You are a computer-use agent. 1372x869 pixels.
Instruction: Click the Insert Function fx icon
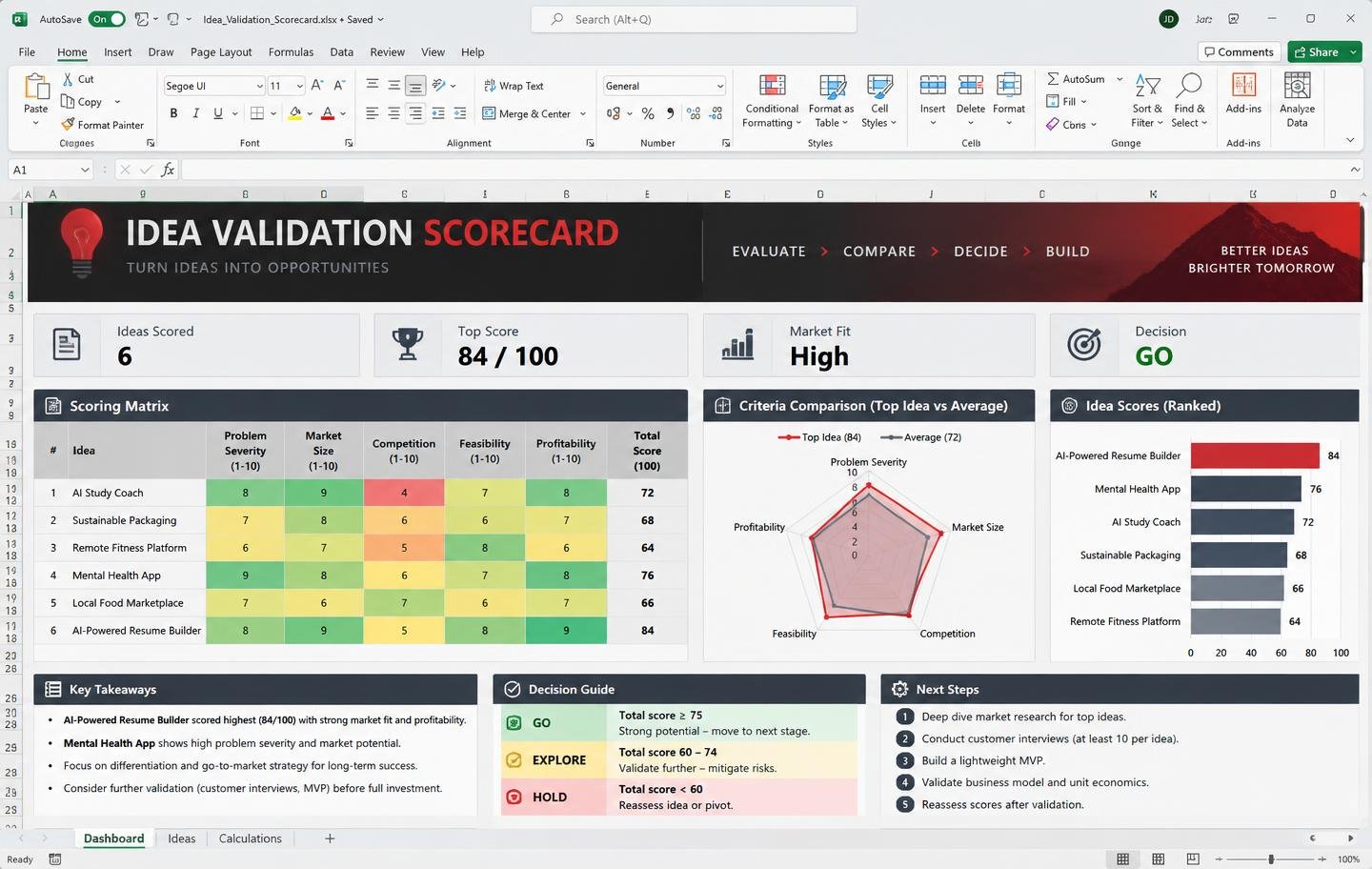(168, 170)
